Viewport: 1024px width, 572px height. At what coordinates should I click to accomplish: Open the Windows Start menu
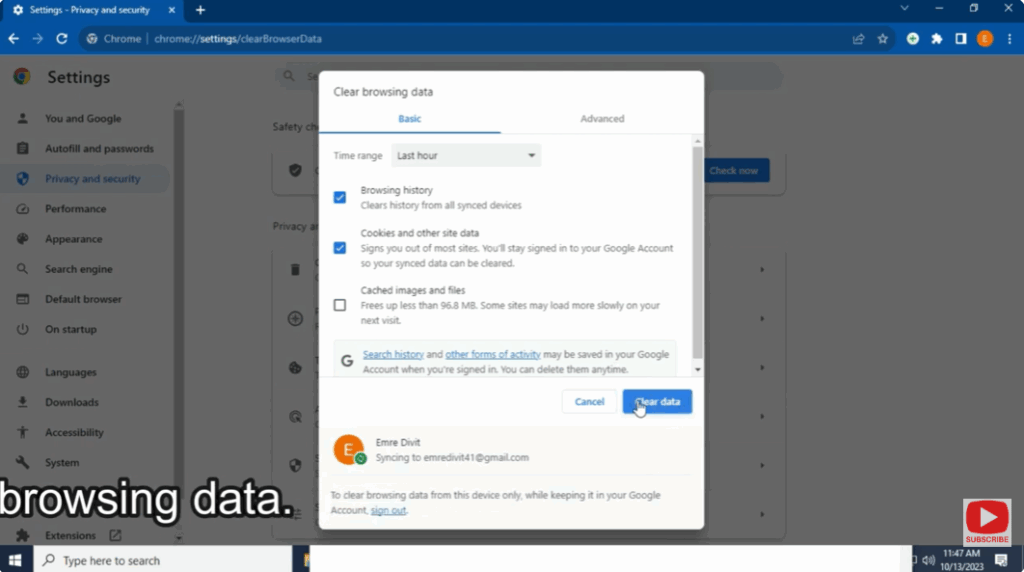click(x=15, y=560)
